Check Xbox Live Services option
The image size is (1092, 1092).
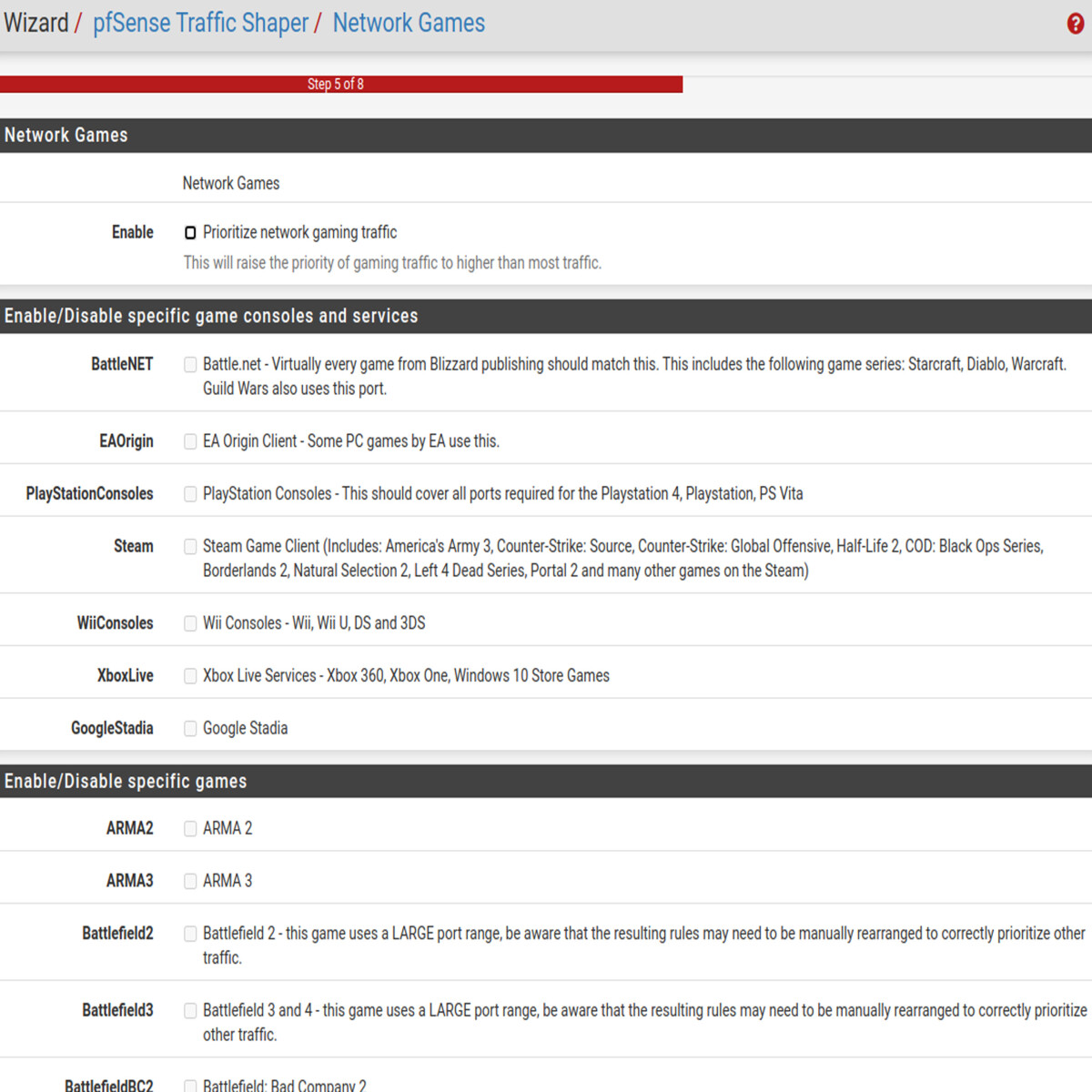(190, 676)
